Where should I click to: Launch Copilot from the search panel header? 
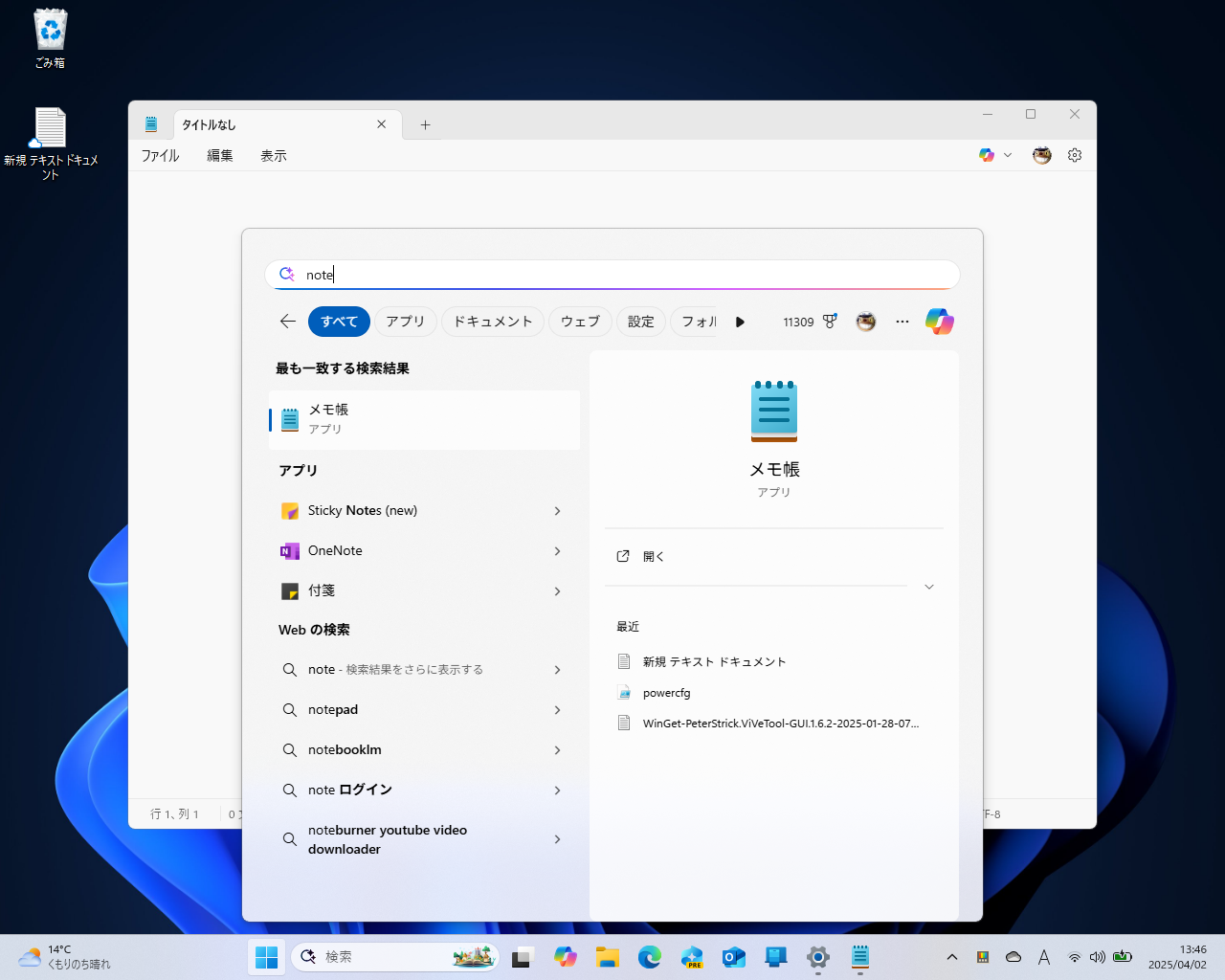(940, 322)
